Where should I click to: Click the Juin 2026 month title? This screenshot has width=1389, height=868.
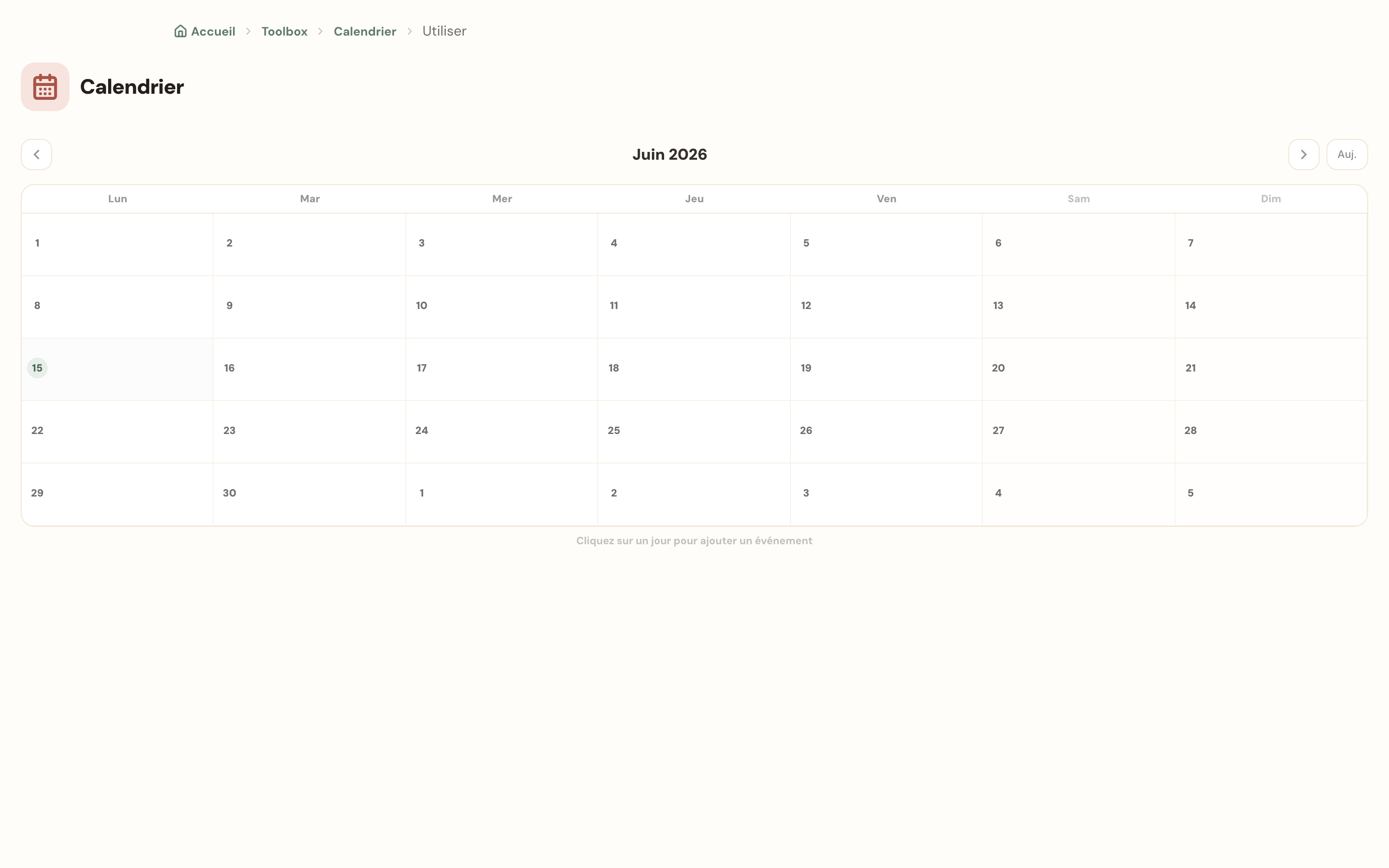tap(669, 155)
